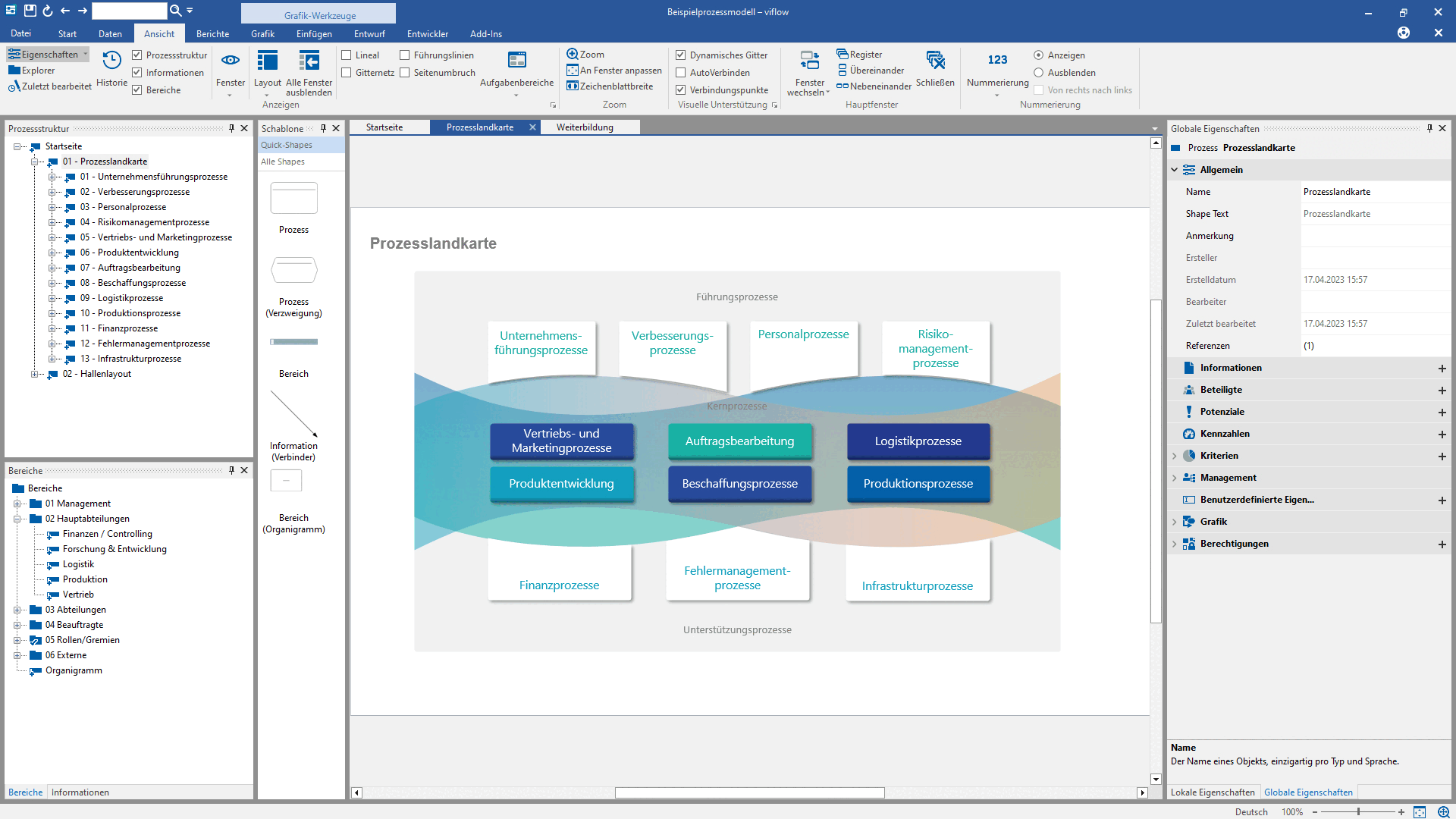Viewport: 1456px width, 819px height.
Task: Open the Fenster eye icon
Action: [231, 61]
